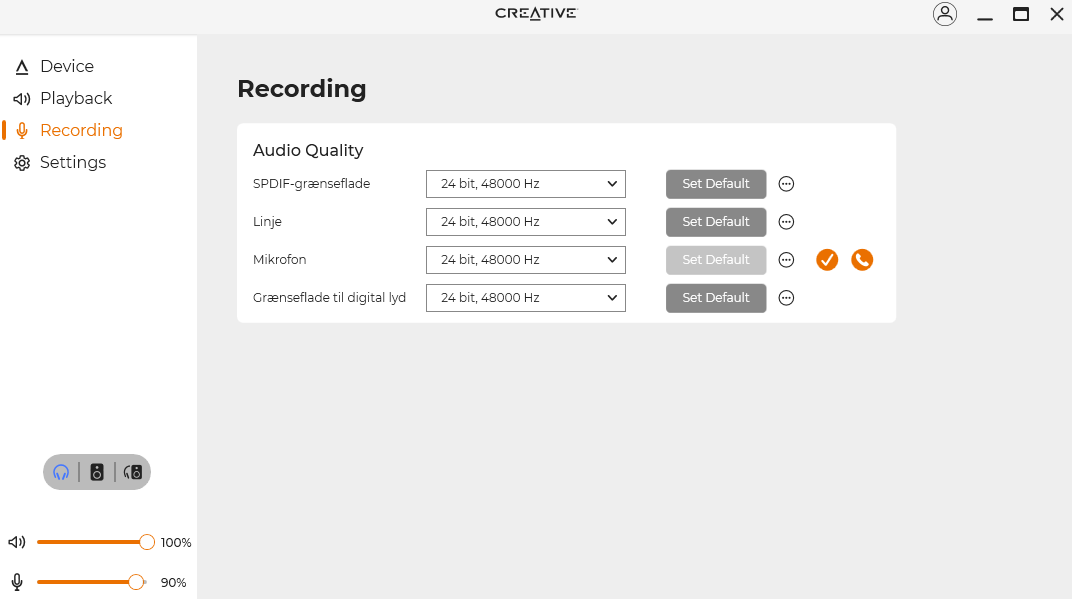Click the orange communications phone icon

click(x=862, y=260)
